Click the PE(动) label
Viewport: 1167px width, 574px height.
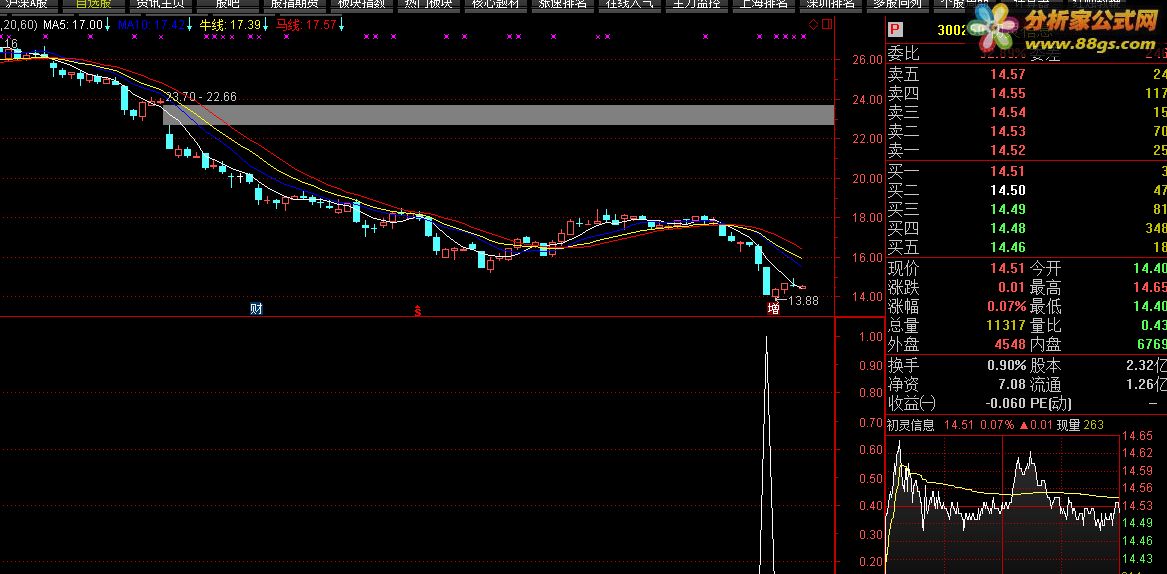pos(1051,404)
